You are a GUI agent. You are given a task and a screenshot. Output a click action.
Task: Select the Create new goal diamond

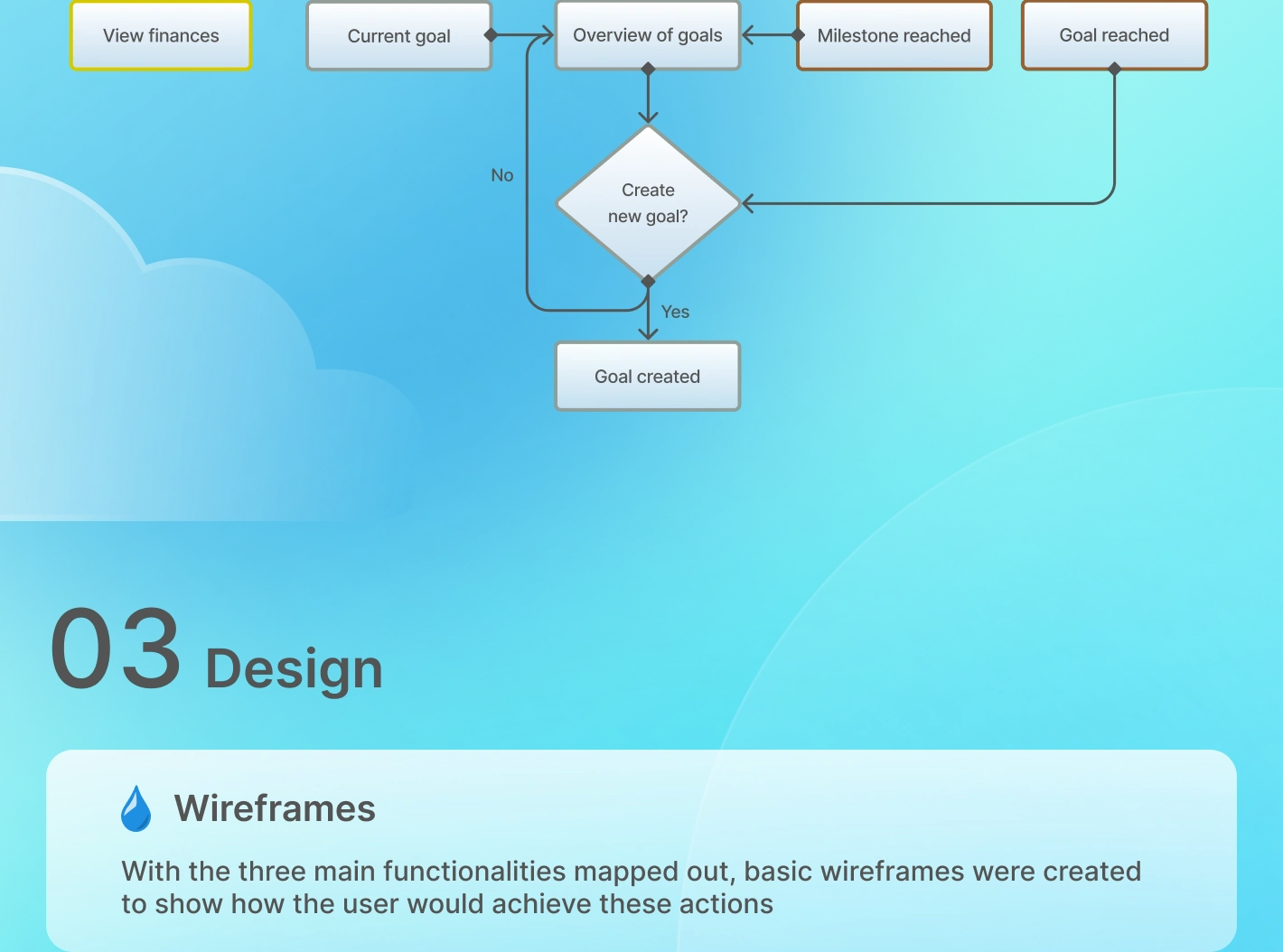[648, 203]
